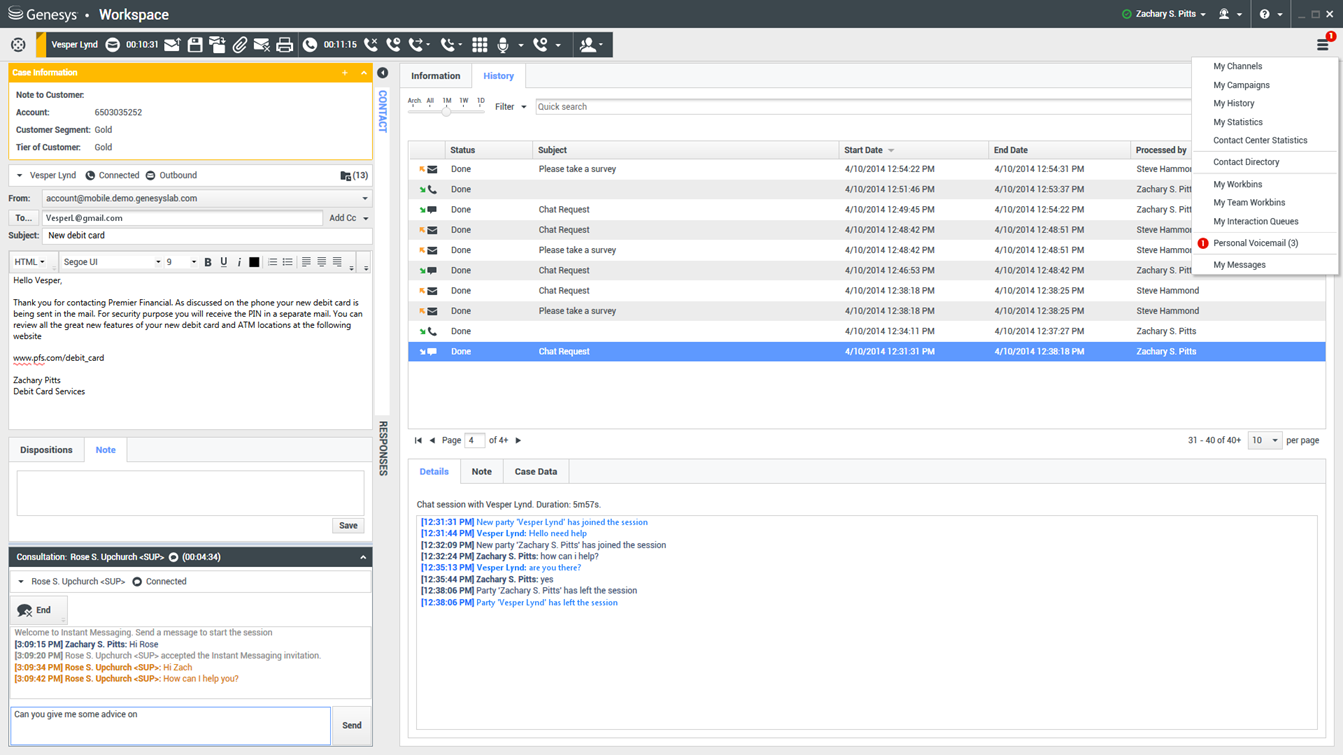Open the dial keypad grid icon
Image resolution: width=1343 pixels, height=756 pixels.
coord(480,45)
